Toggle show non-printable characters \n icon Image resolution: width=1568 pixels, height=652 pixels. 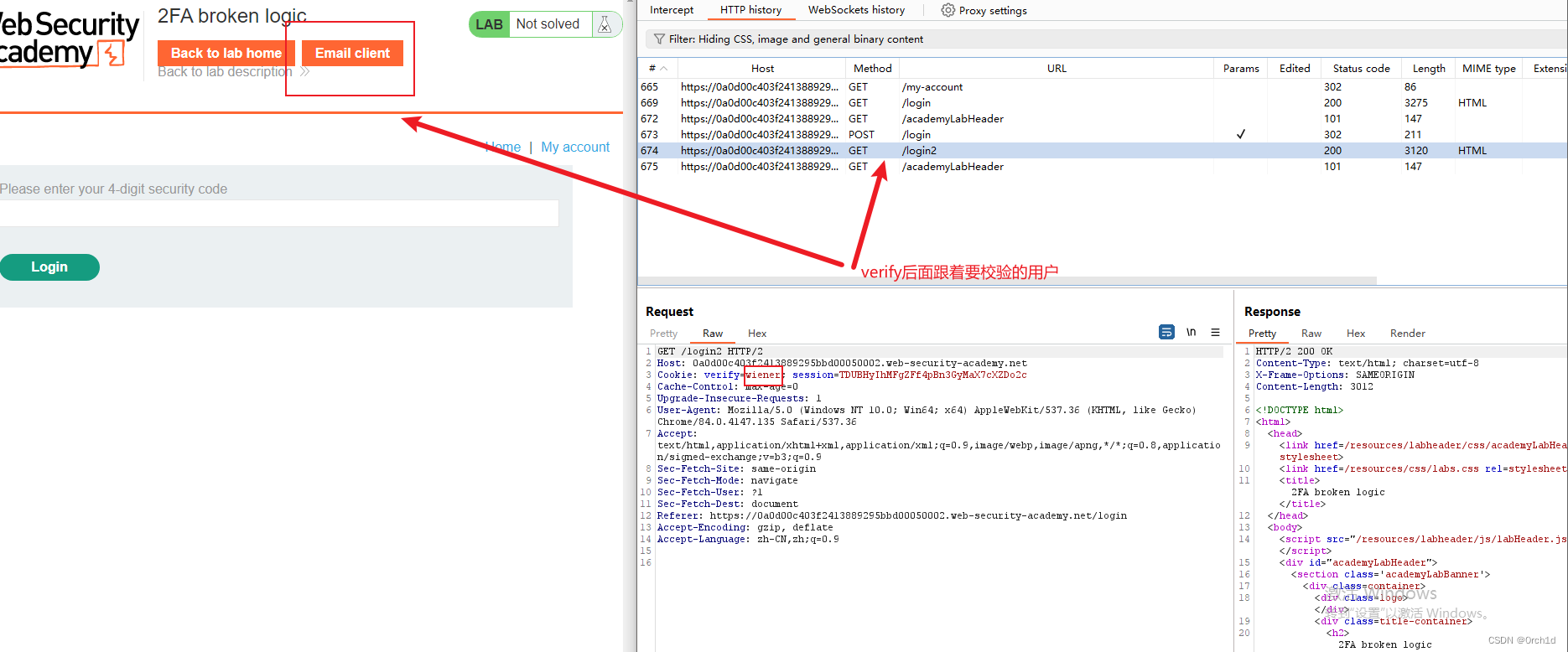coord(1191,333)
